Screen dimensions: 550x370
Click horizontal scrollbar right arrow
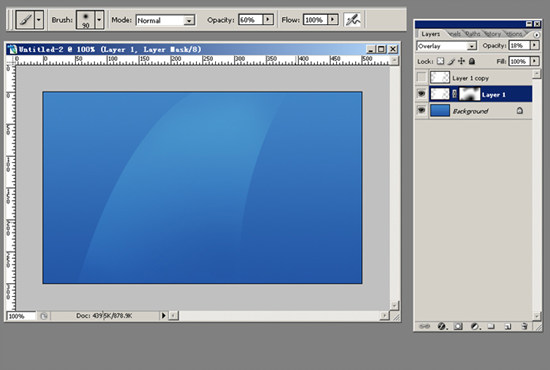coord(384,316)
